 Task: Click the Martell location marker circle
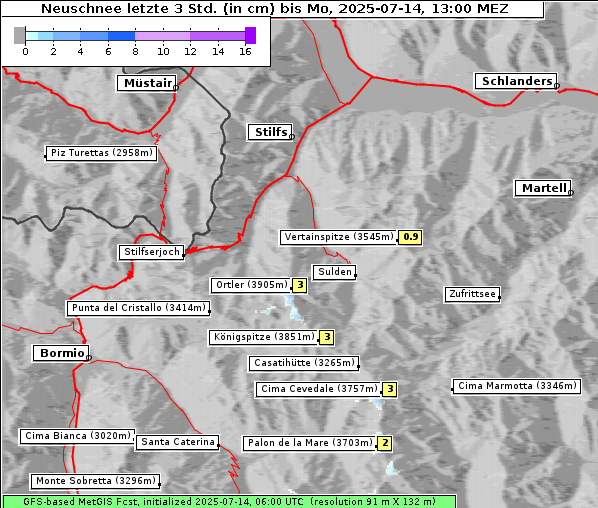(571, 193)
